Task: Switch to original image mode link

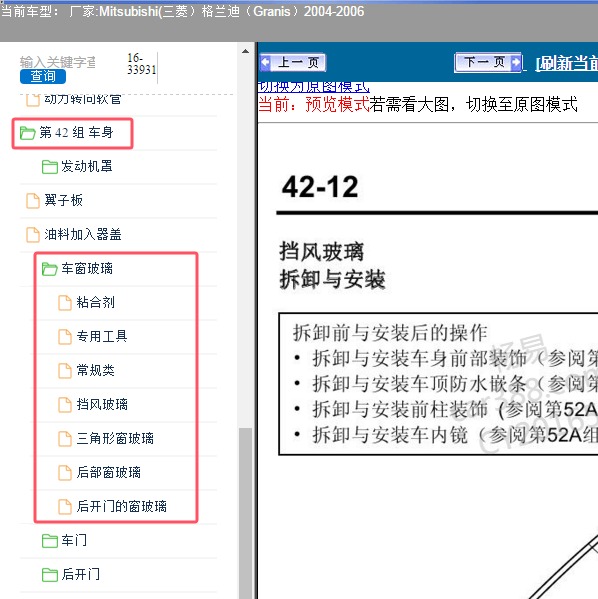Action: tap(314, 87)
